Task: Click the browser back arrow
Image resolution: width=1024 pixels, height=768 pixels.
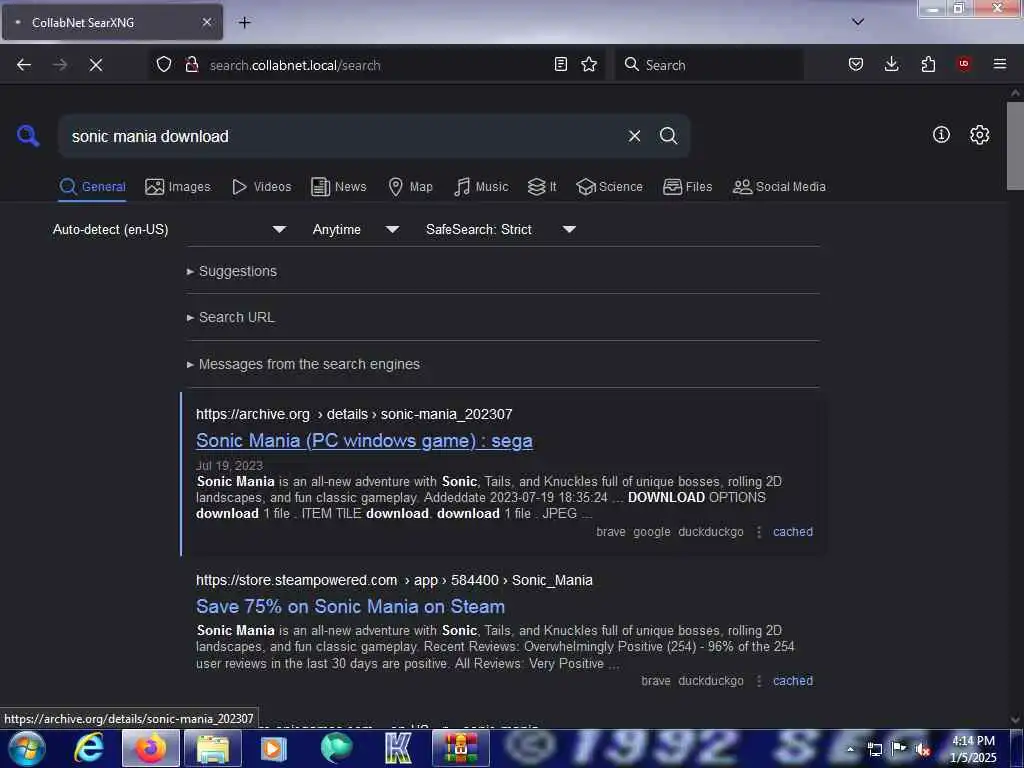Action: [x=24, y=65]
